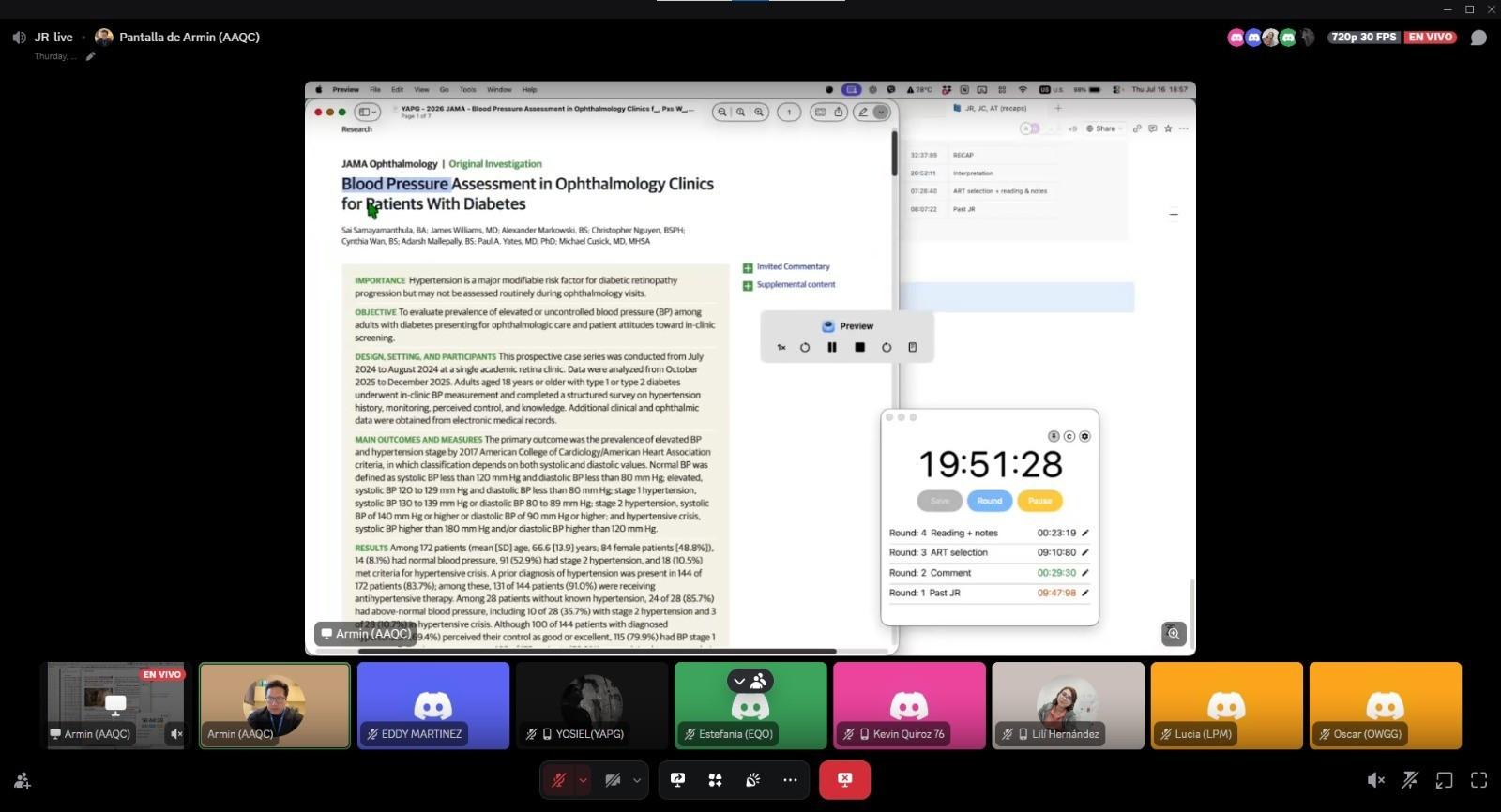Toggle deafen icon at bottom right

point(1410,780)
